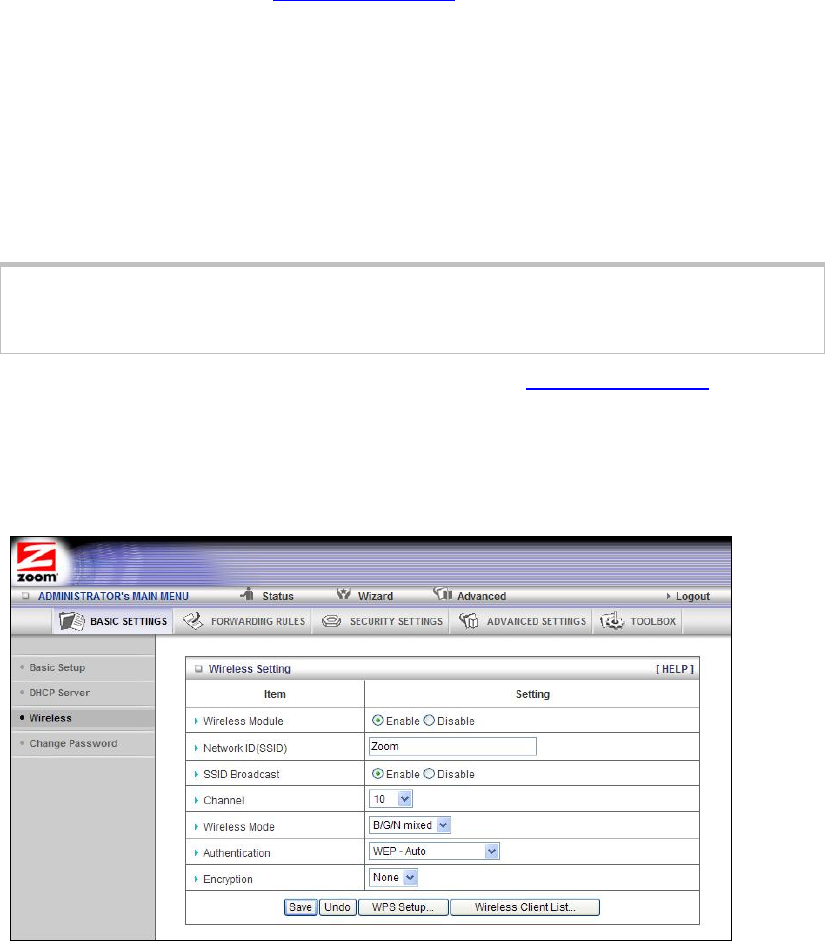825x941 pixels.
Task: Click the Save button
Action: [300, 907]
